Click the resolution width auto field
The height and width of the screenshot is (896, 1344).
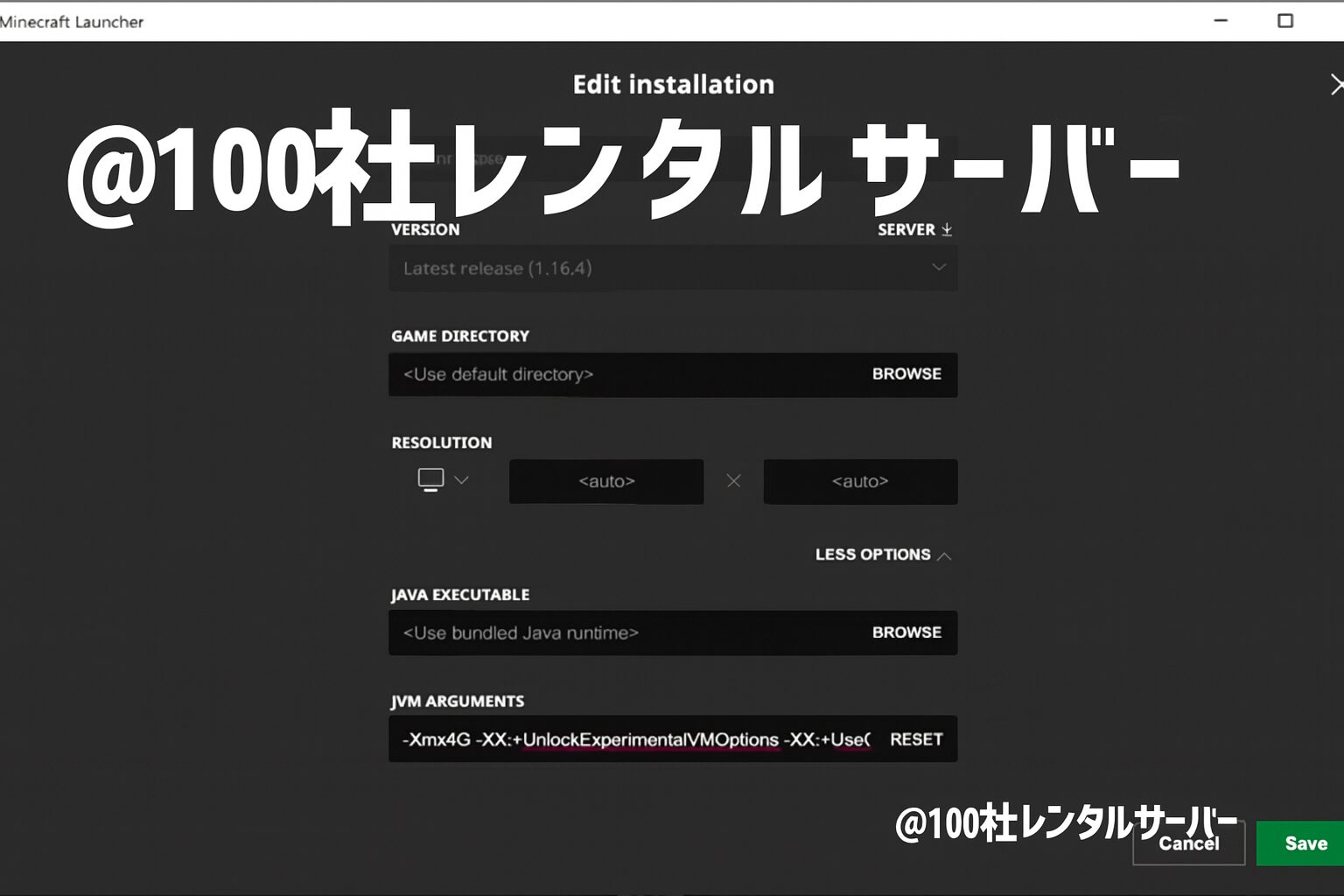pyautogui.click(x=606, y=481)
